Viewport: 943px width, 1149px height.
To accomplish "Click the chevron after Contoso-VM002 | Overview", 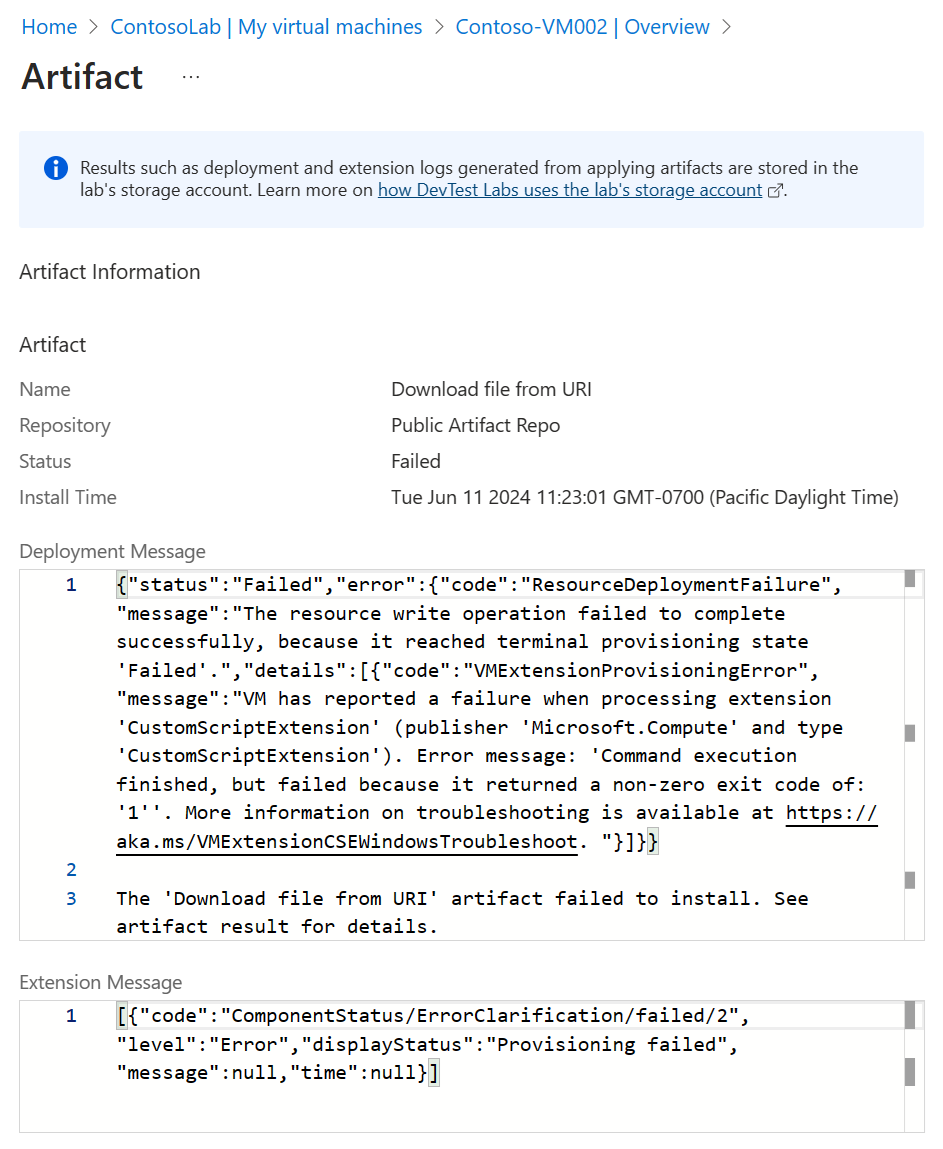I will pos(726,27).
